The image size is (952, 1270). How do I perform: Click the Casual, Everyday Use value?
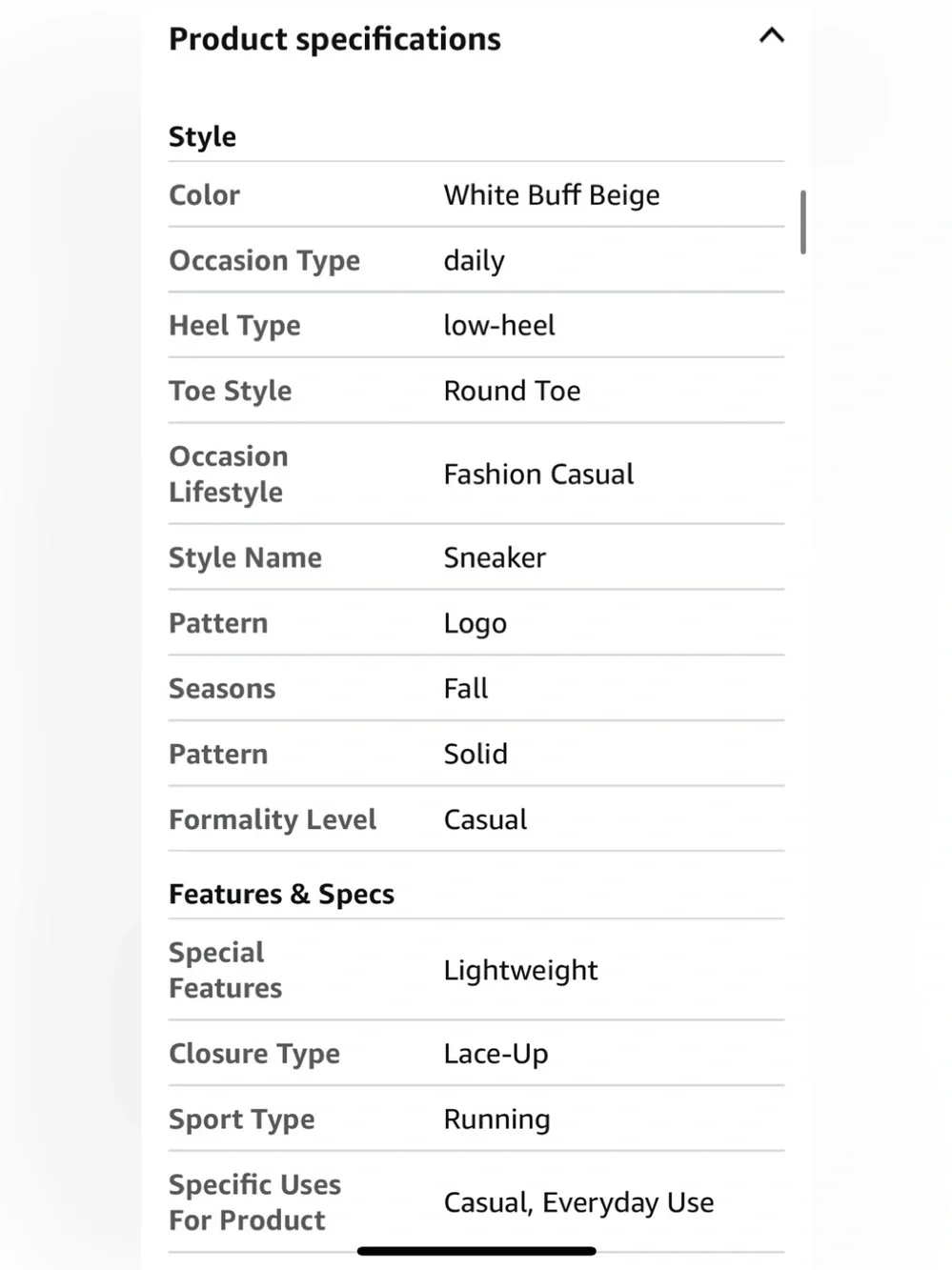(x=578, y=1202)
